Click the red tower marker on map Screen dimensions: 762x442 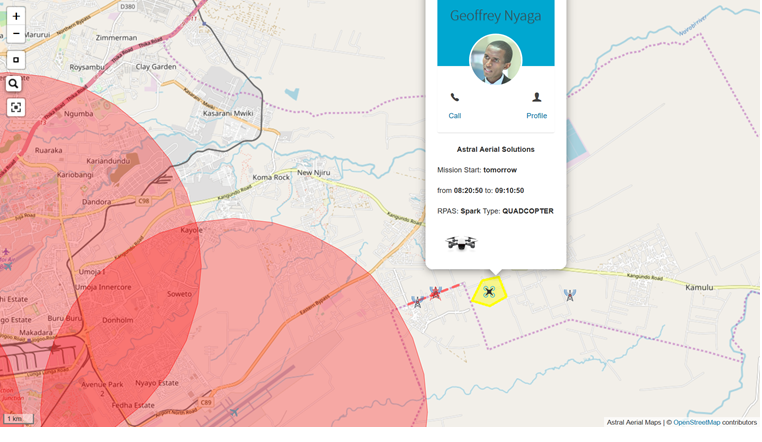click(435, 293)
